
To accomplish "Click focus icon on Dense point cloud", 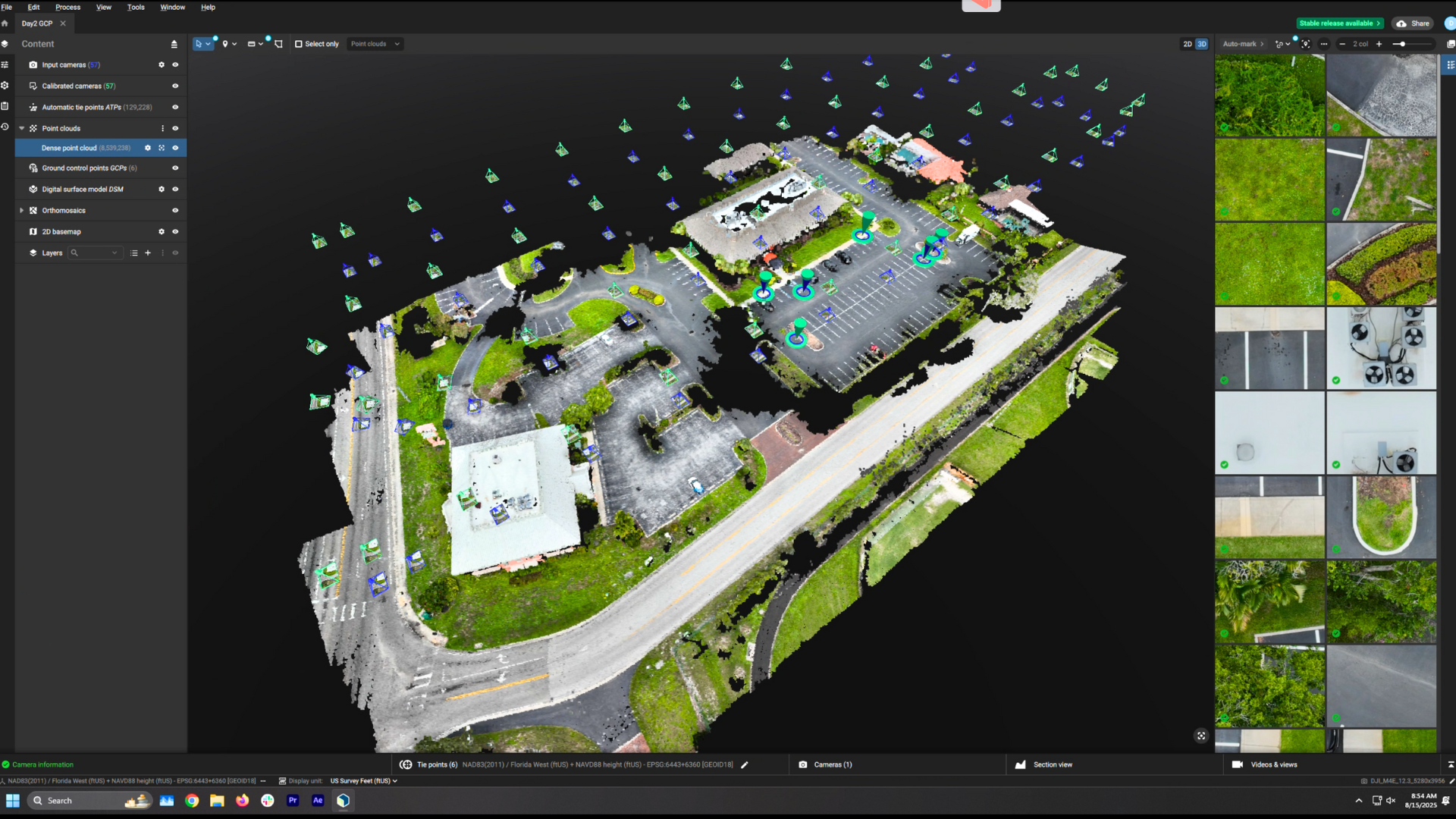I will click(x=162, y=149).
